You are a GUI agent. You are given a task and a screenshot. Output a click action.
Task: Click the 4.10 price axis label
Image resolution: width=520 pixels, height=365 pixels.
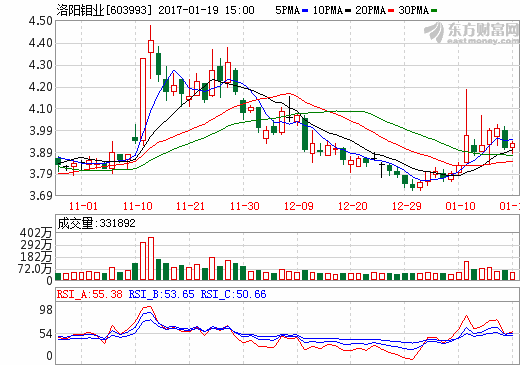[41, 109]
